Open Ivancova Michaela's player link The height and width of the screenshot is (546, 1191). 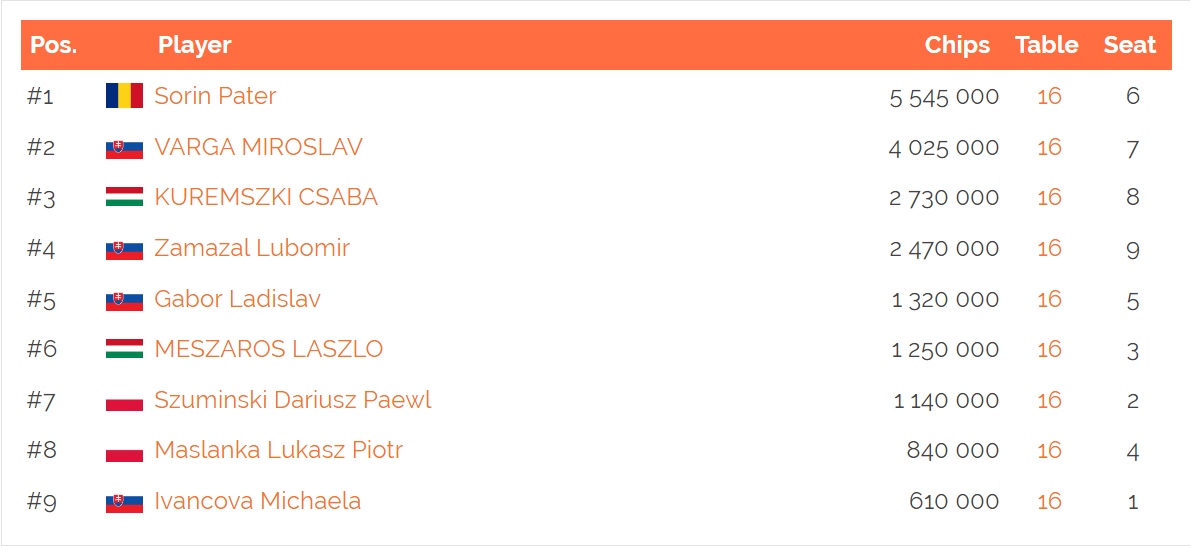pos(257,501)
